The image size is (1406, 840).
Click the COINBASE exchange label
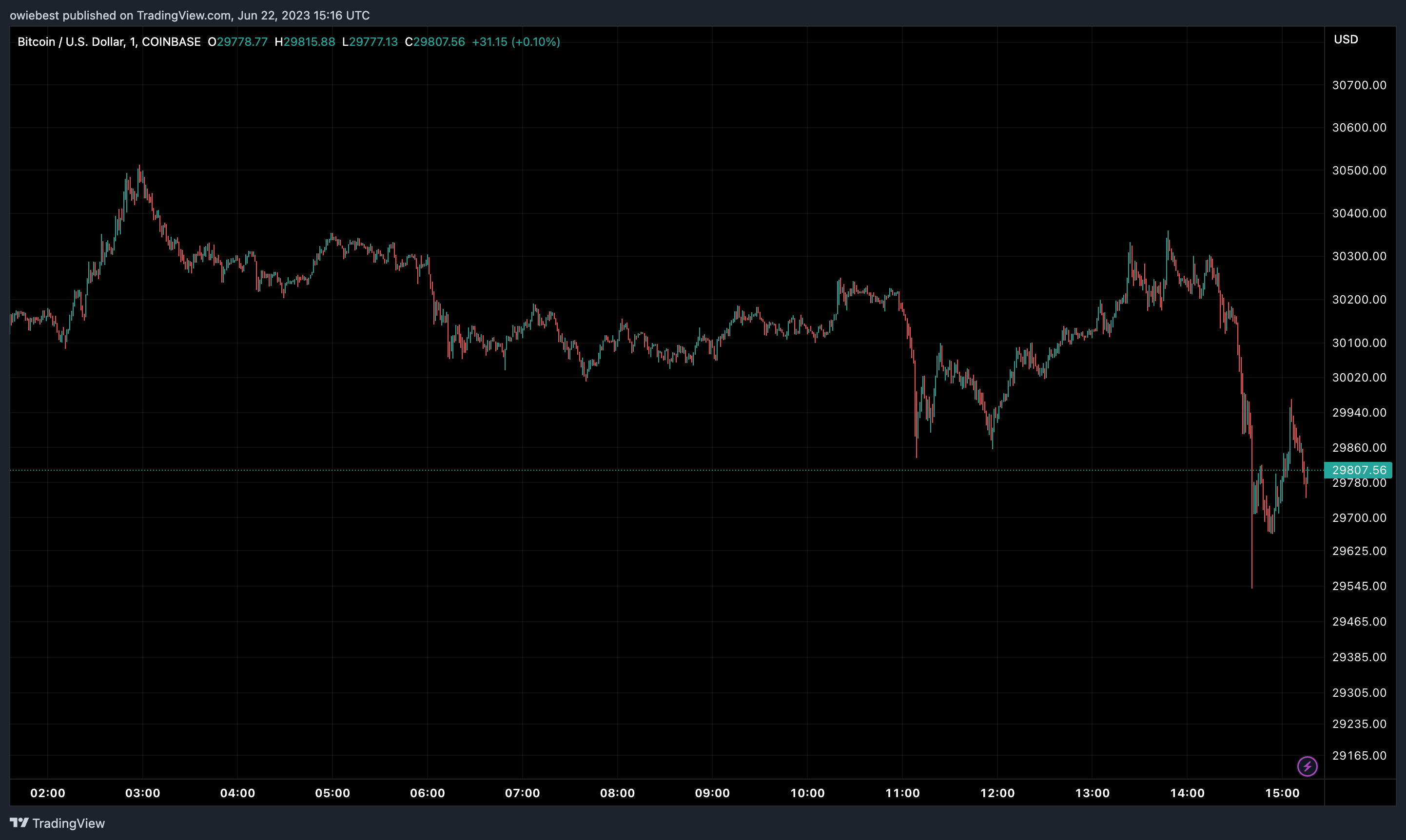coord(171,42)
